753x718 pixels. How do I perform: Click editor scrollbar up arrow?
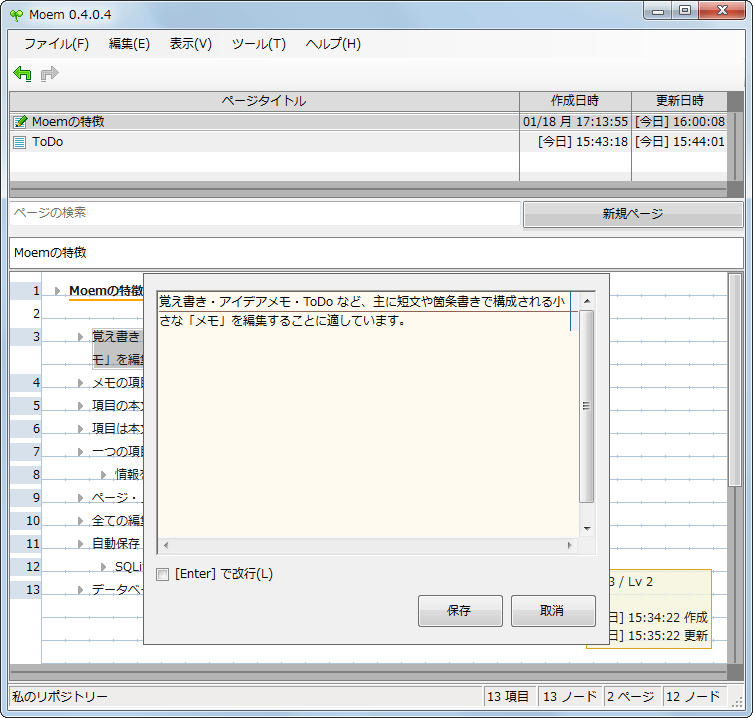point(587,301)
